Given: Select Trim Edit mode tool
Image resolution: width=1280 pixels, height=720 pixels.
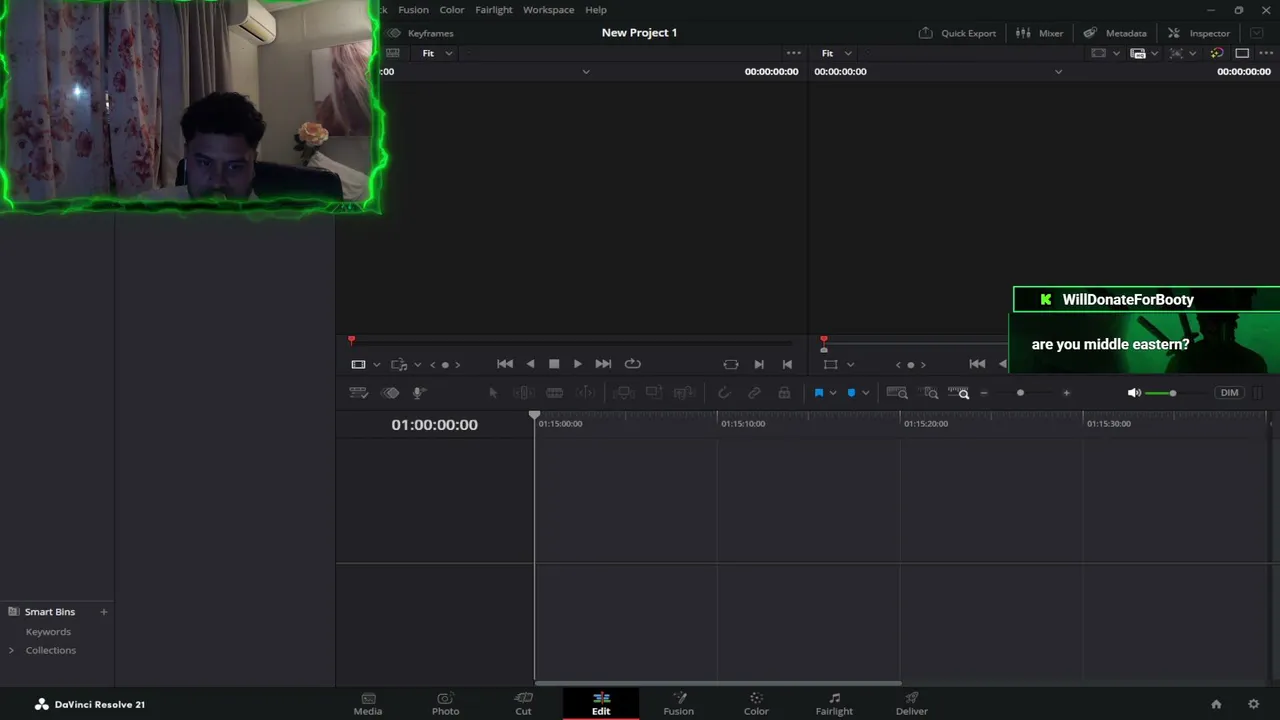Looking at the screenshot, I should click(x=523, y=393).
